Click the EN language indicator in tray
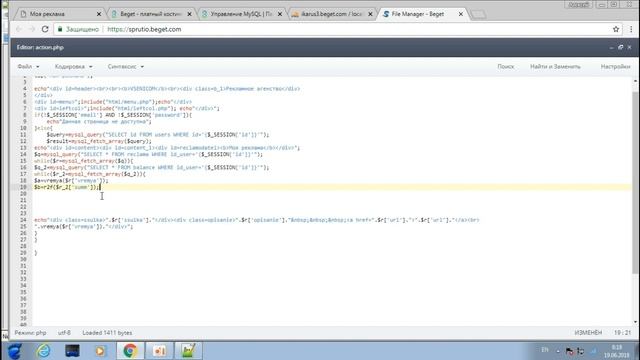Image resolution: width=640 pixels, height=360 pixels. [545, 350]
